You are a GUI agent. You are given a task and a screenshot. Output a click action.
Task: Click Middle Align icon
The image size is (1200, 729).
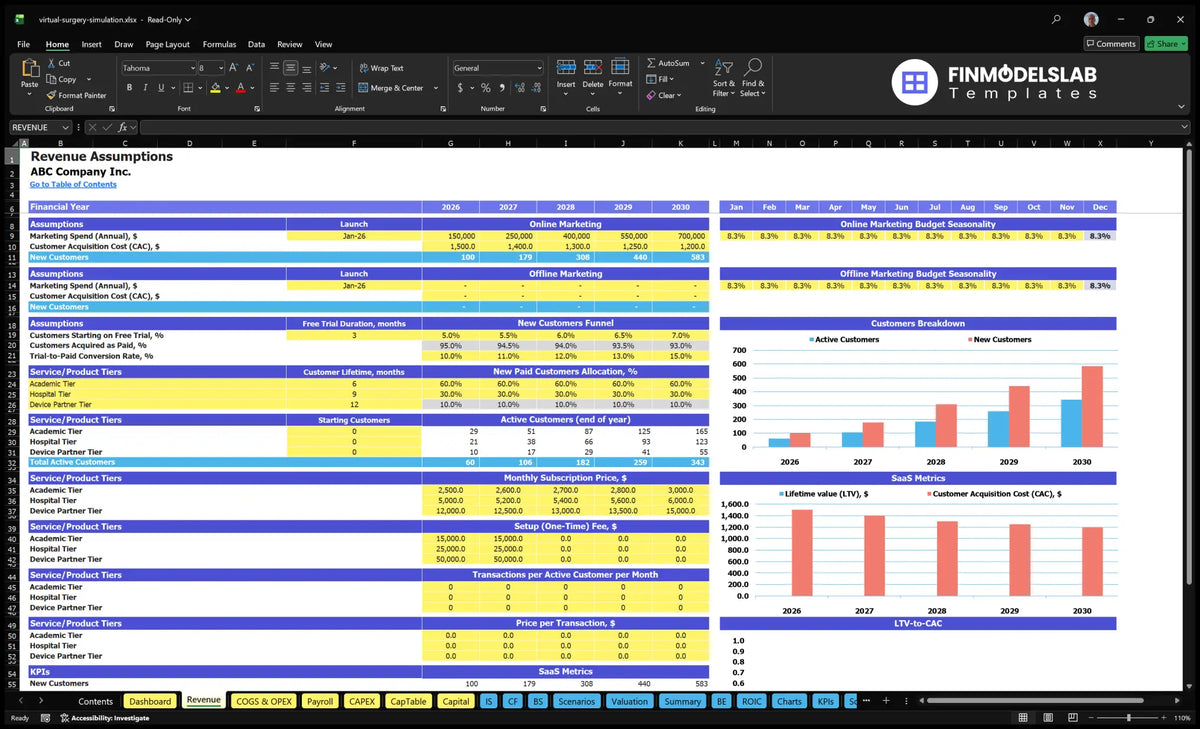pos(290,68)
